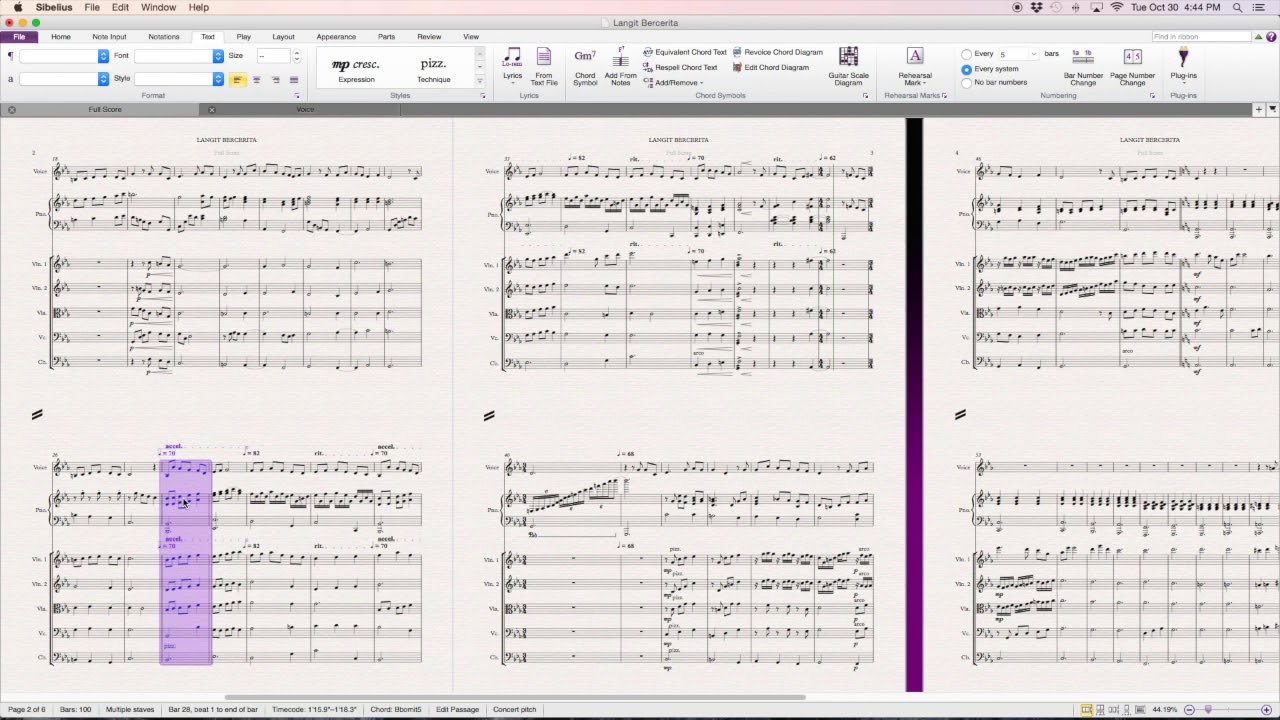Open the Lyrics tool
This screenshot has height=720, width=1280.
[x=512, y=65]
